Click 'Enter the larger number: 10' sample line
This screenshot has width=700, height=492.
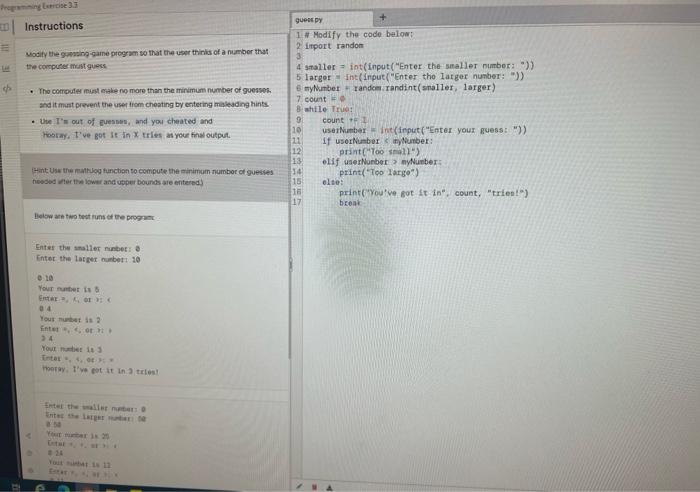88,259
